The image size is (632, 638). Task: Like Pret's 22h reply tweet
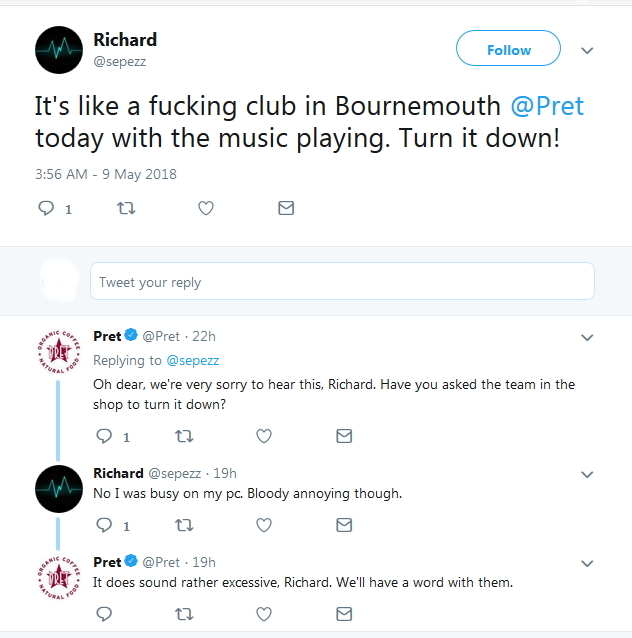264,436
